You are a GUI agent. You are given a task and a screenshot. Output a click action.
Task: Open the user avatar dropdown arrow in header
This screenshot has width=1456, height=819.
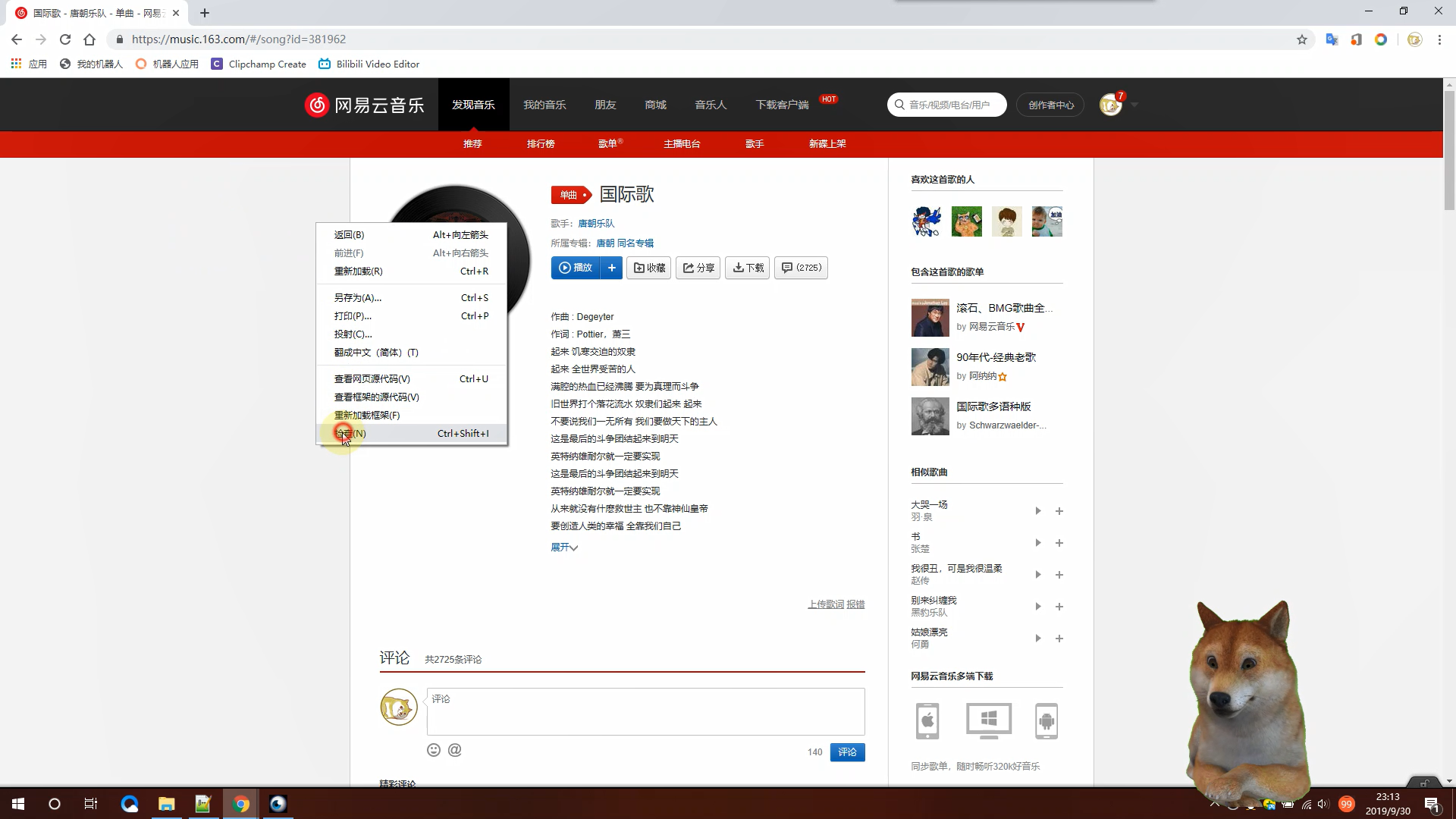click(1134, 105)
